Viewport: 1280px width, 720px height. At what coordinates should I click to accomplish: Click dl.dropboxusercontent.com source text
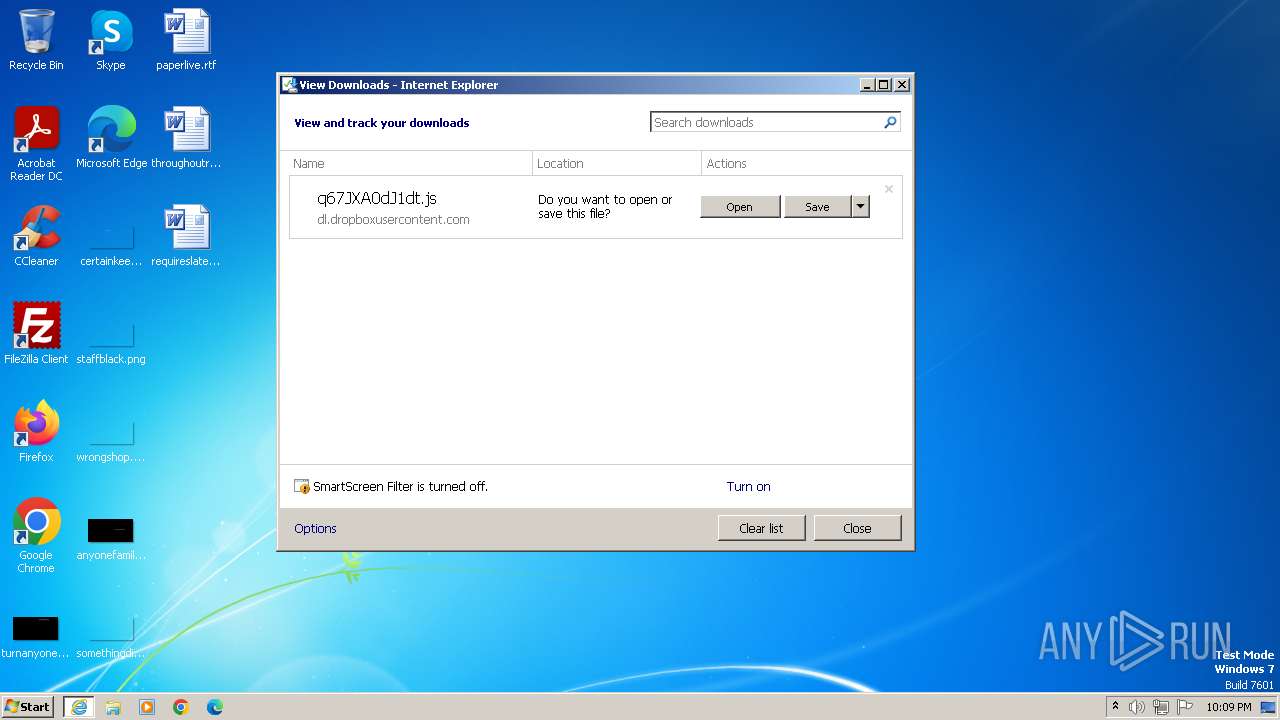[x=393, y=220]
